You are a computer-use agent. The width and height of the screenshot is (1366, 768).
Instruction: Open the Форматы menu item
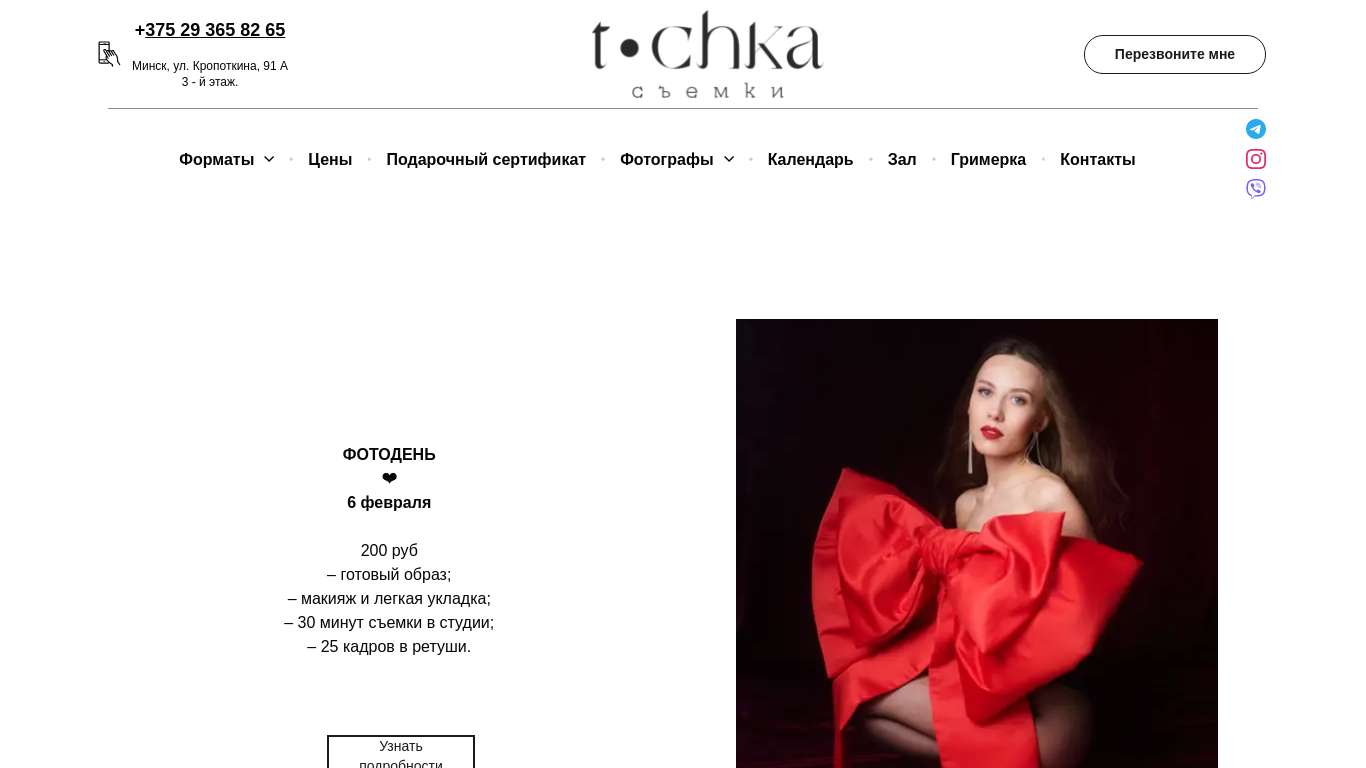click(x=217, y=160)
